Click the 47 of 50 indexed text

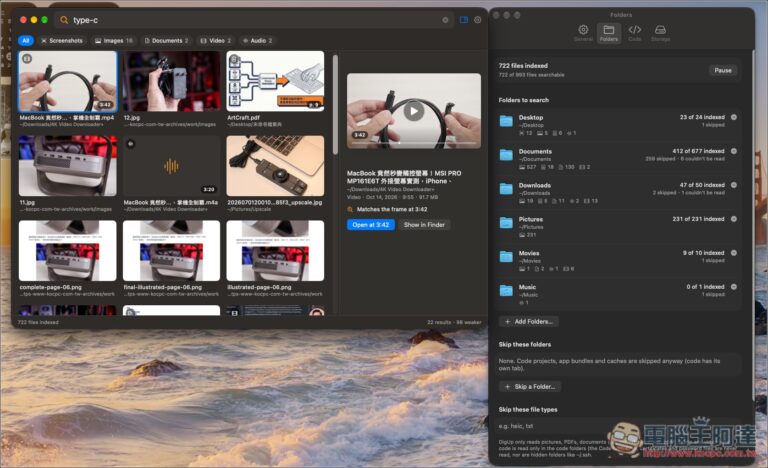(702, 185)
